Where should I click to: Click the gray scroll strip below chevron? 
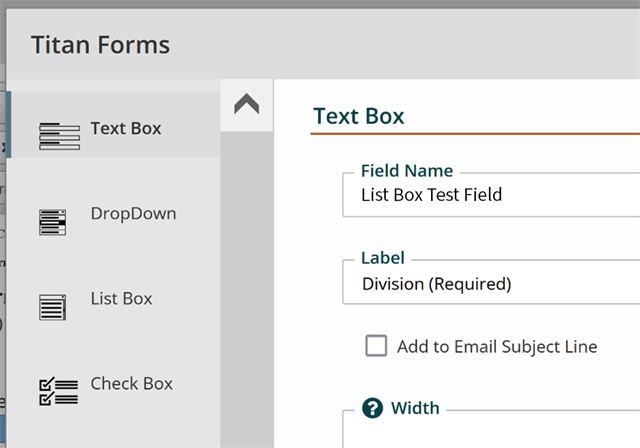click(x=247, y=290)
